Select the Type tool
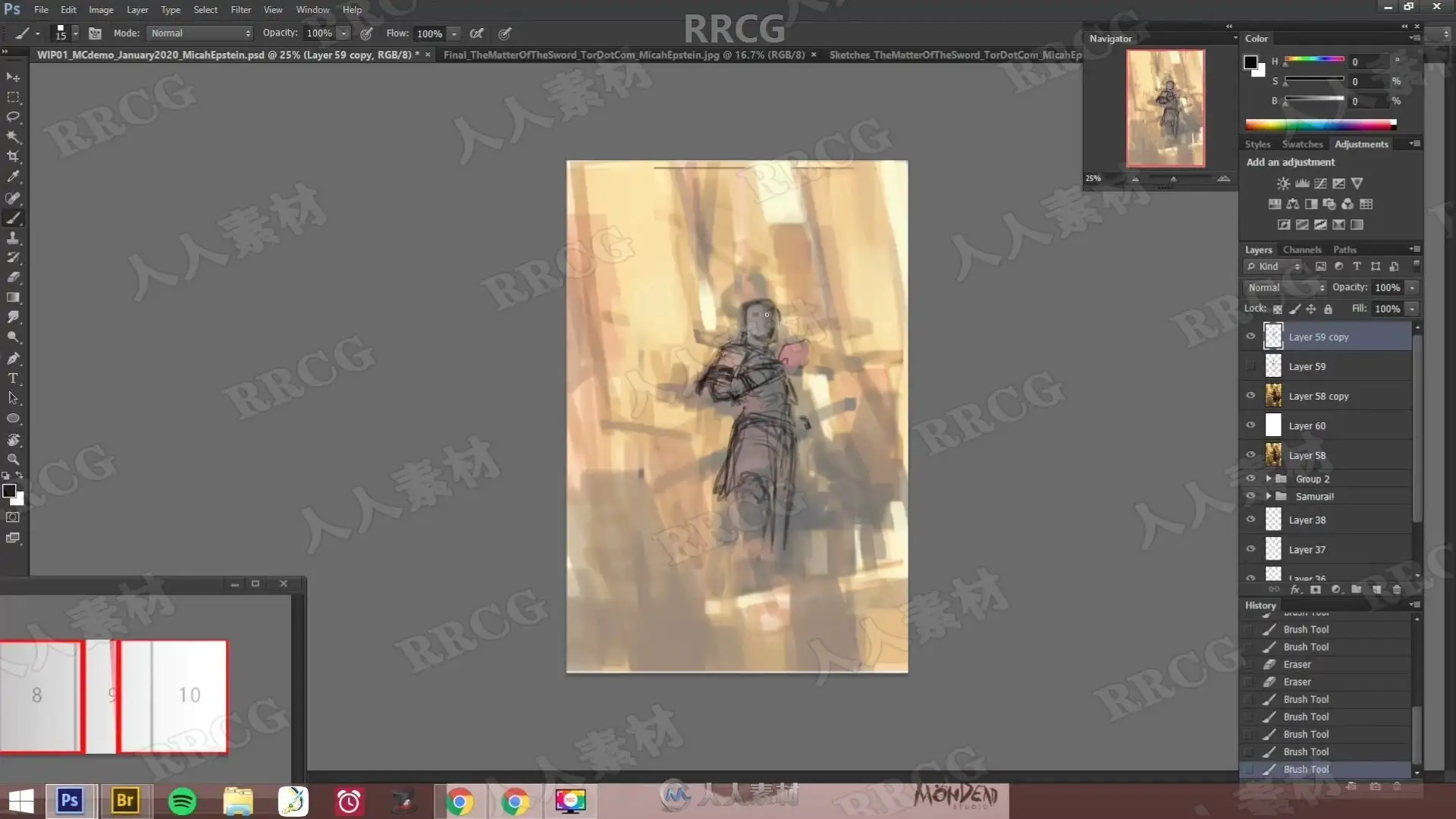 [13, 378]
